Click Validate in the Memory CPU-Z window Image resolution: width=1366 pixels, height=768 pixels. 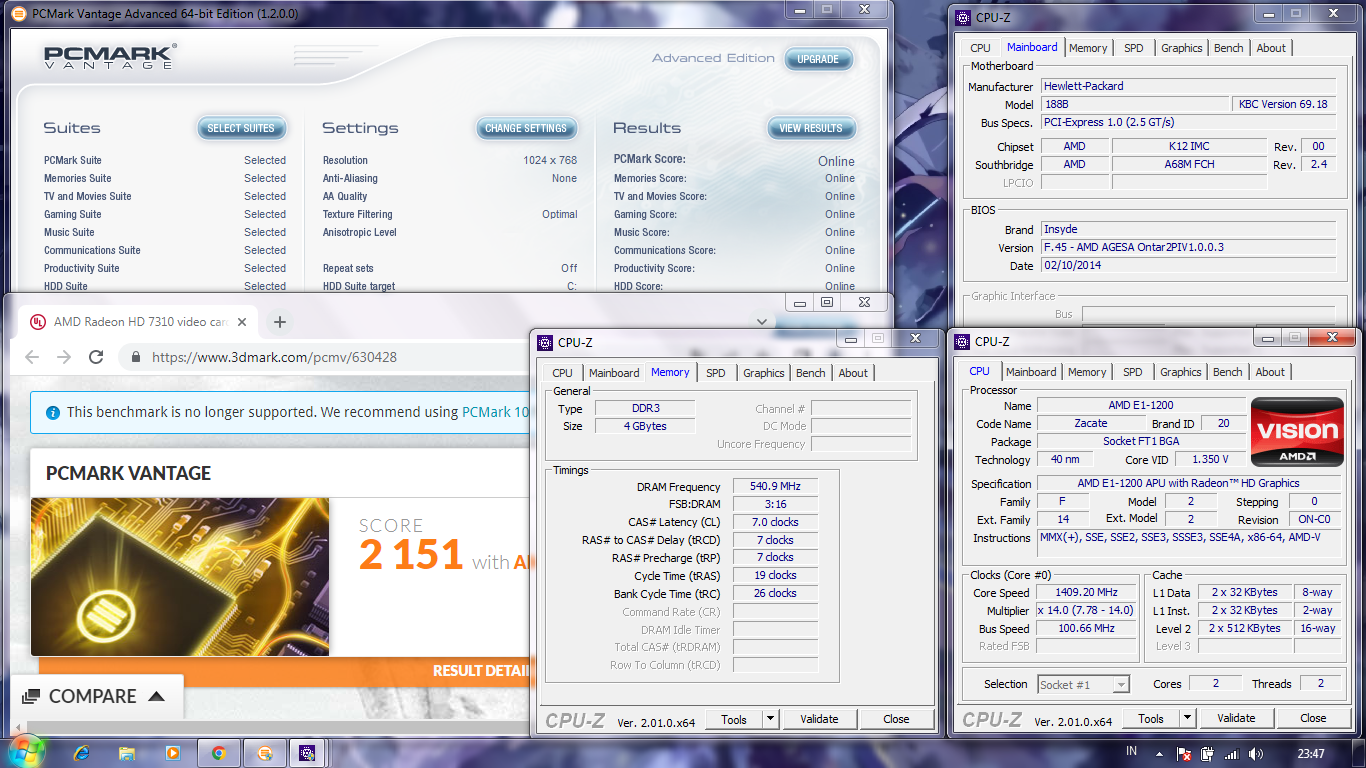tap(819, 719)
